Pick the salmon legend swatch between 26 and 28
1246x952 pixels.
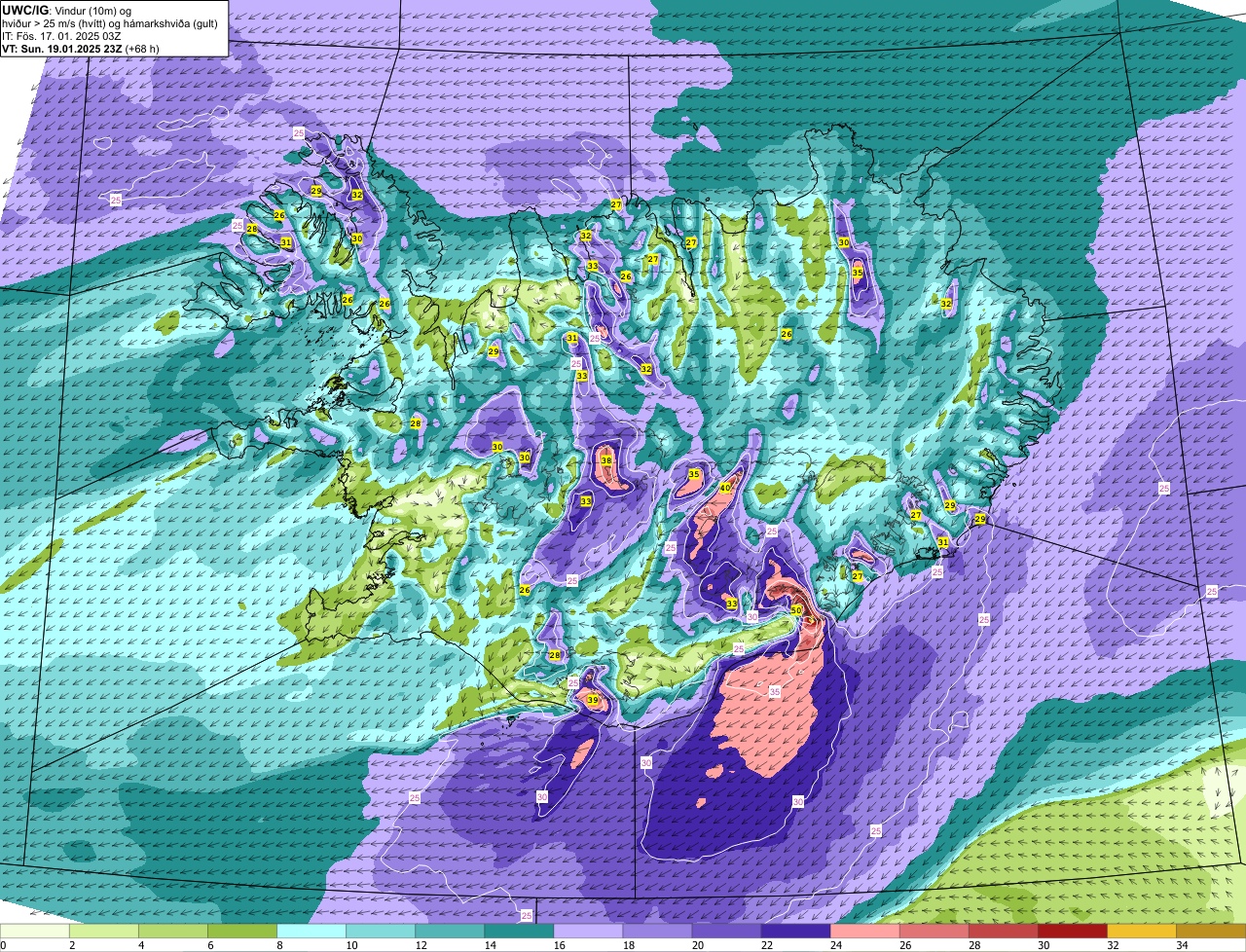934,932
